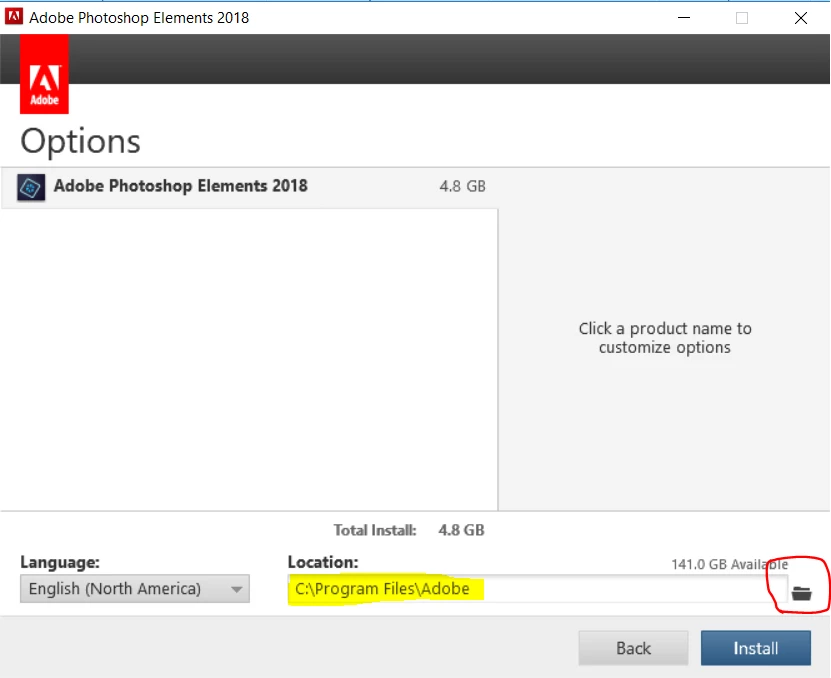Image resolution: width=831 pixels, height=678 pixels.
Task: Close the installer window
Action: pos(801,17)
